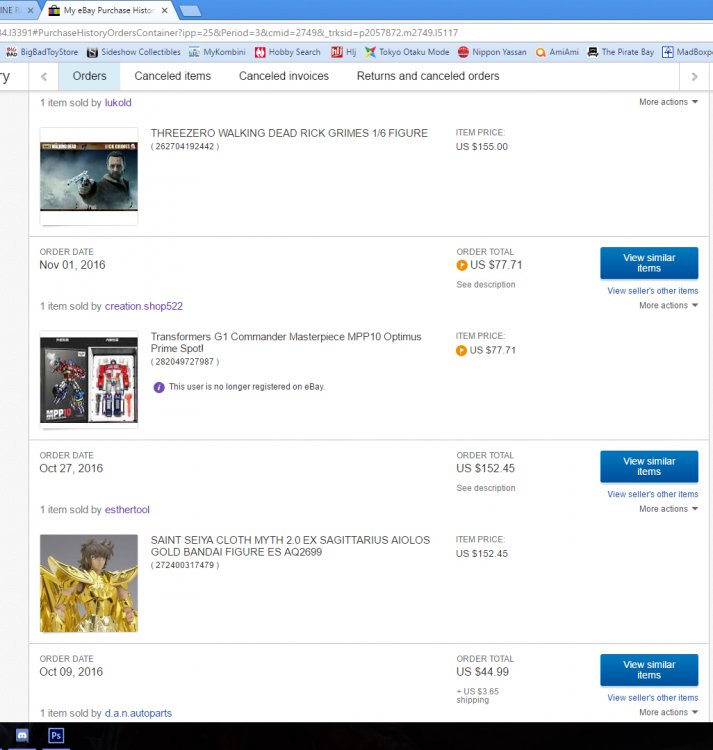Click orange icon next to item price $77.71
The width and height of the screenshot is (713, 750).
[x=461, y=351]
